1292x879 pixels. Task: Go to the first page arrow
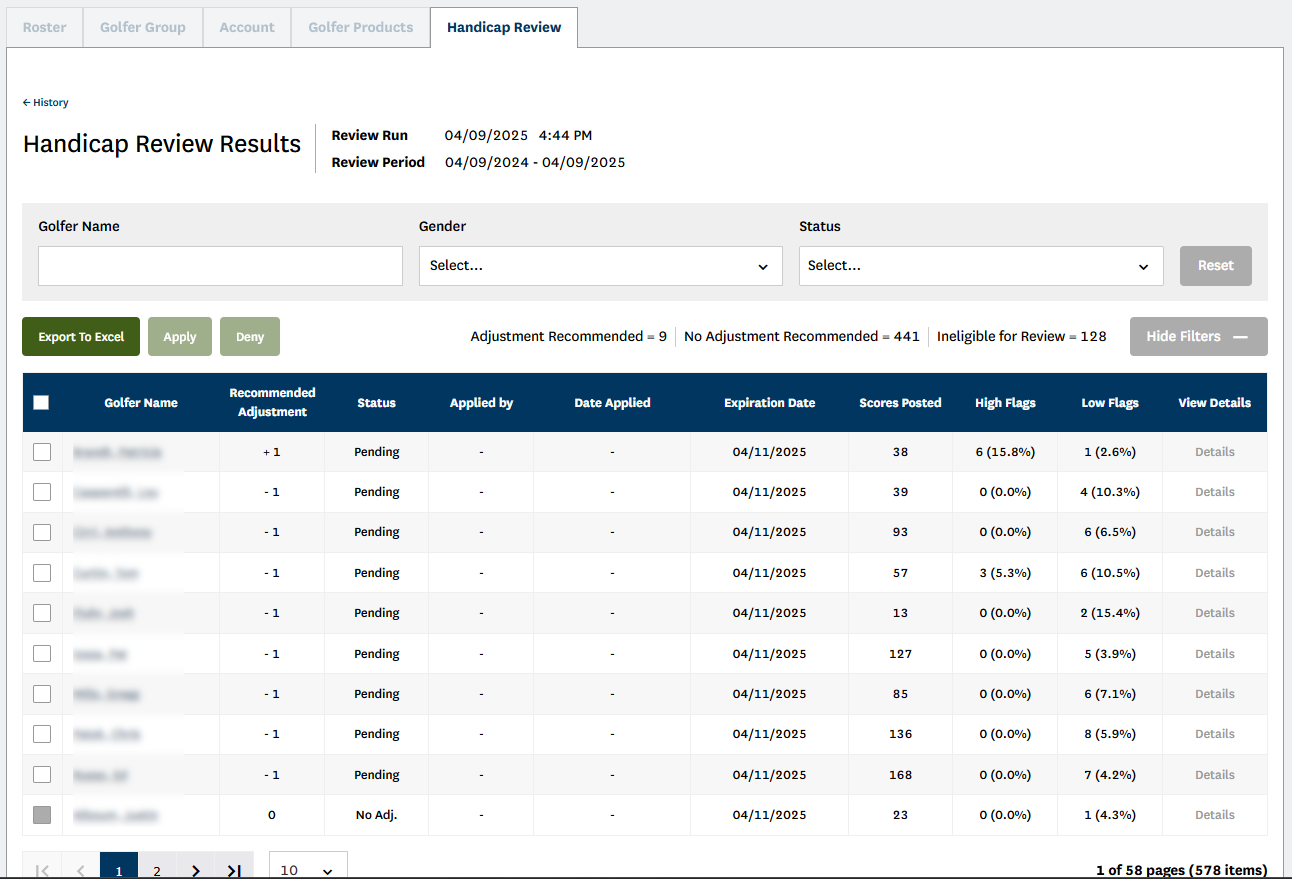[x=42, y=870]
